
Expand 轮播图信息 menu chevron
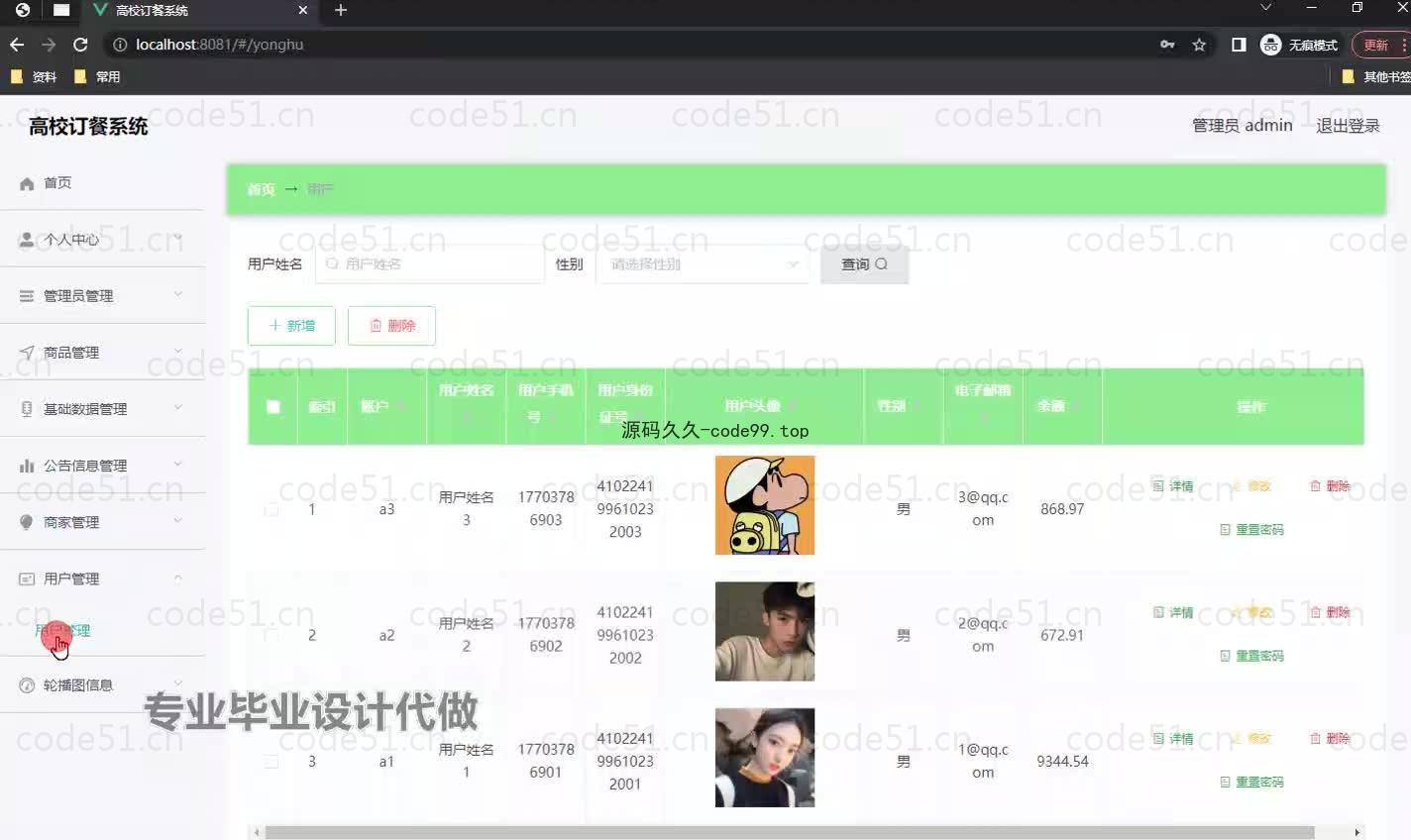[x=178, y=682]
